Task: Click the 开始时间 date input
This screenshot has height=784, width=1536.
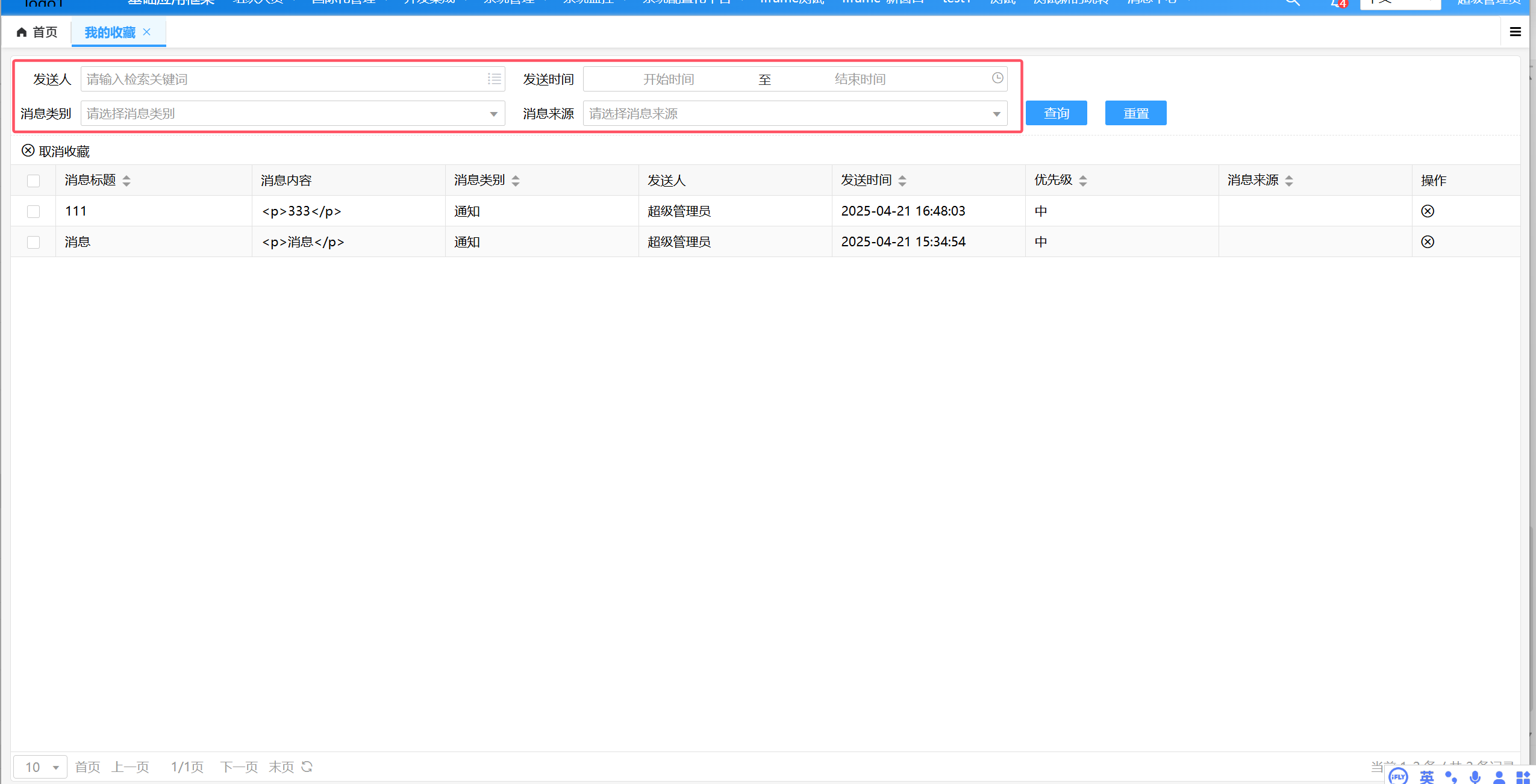Action: [x=669, y=79]
